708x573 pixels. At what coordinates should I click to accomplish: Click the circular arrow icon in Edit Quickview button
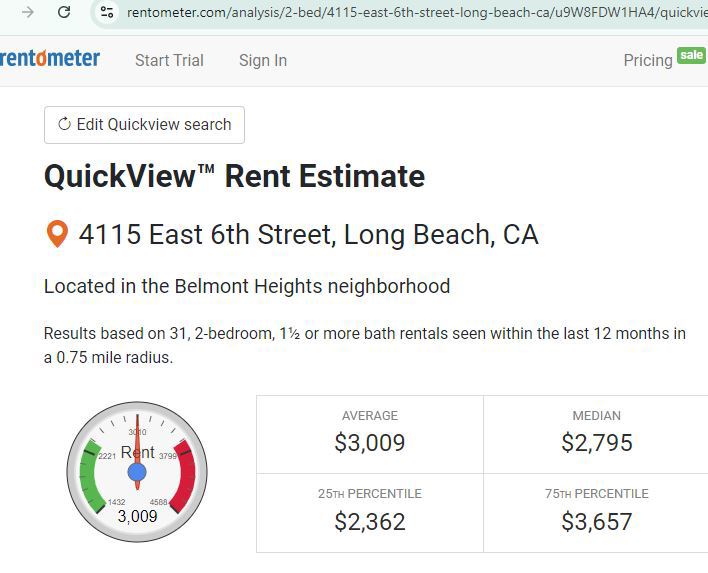pyautogui.click(x=65, y=125)
